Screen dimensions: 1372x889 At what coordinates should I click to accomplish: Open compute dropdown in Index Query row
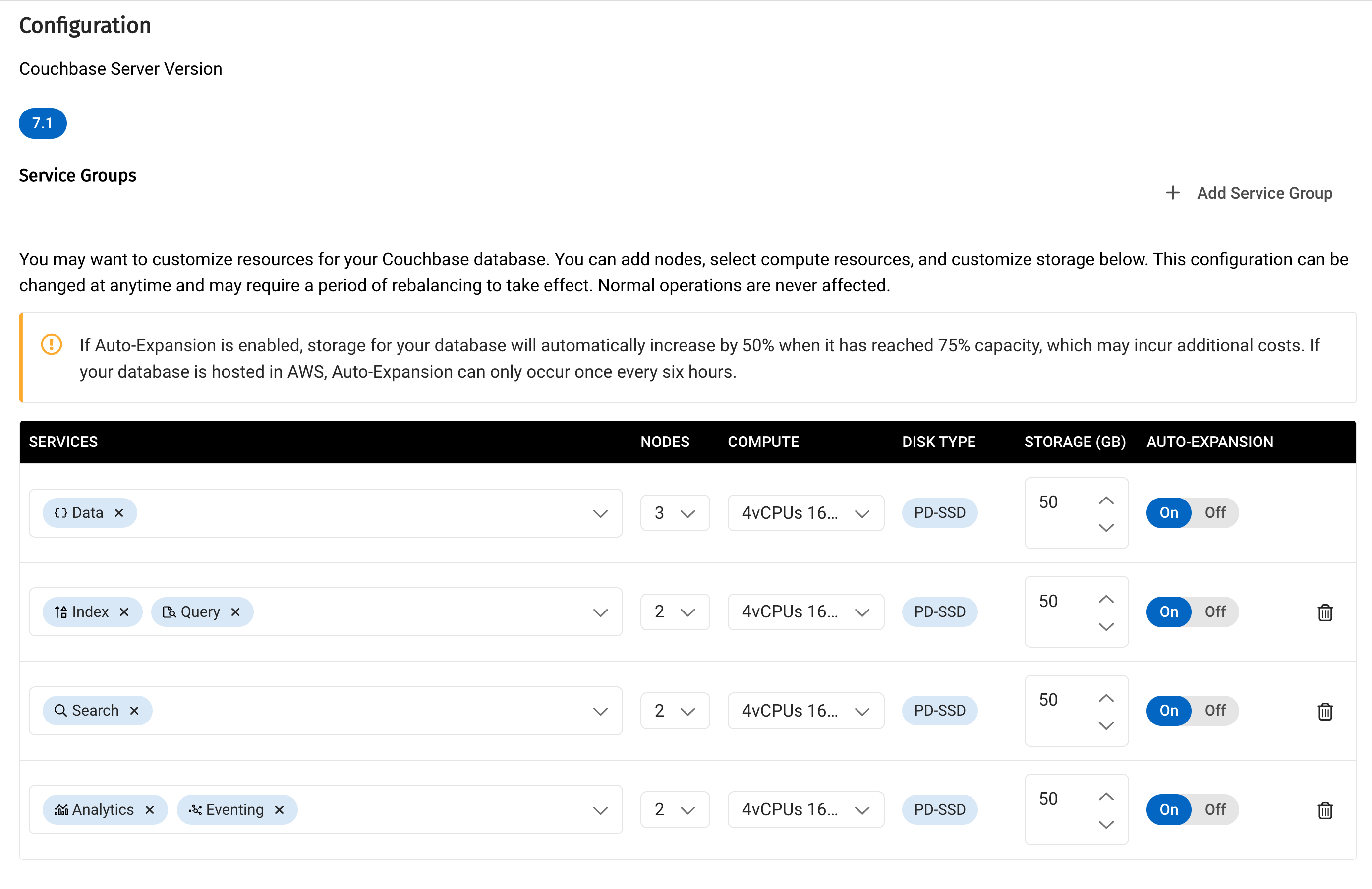point(806,612)
